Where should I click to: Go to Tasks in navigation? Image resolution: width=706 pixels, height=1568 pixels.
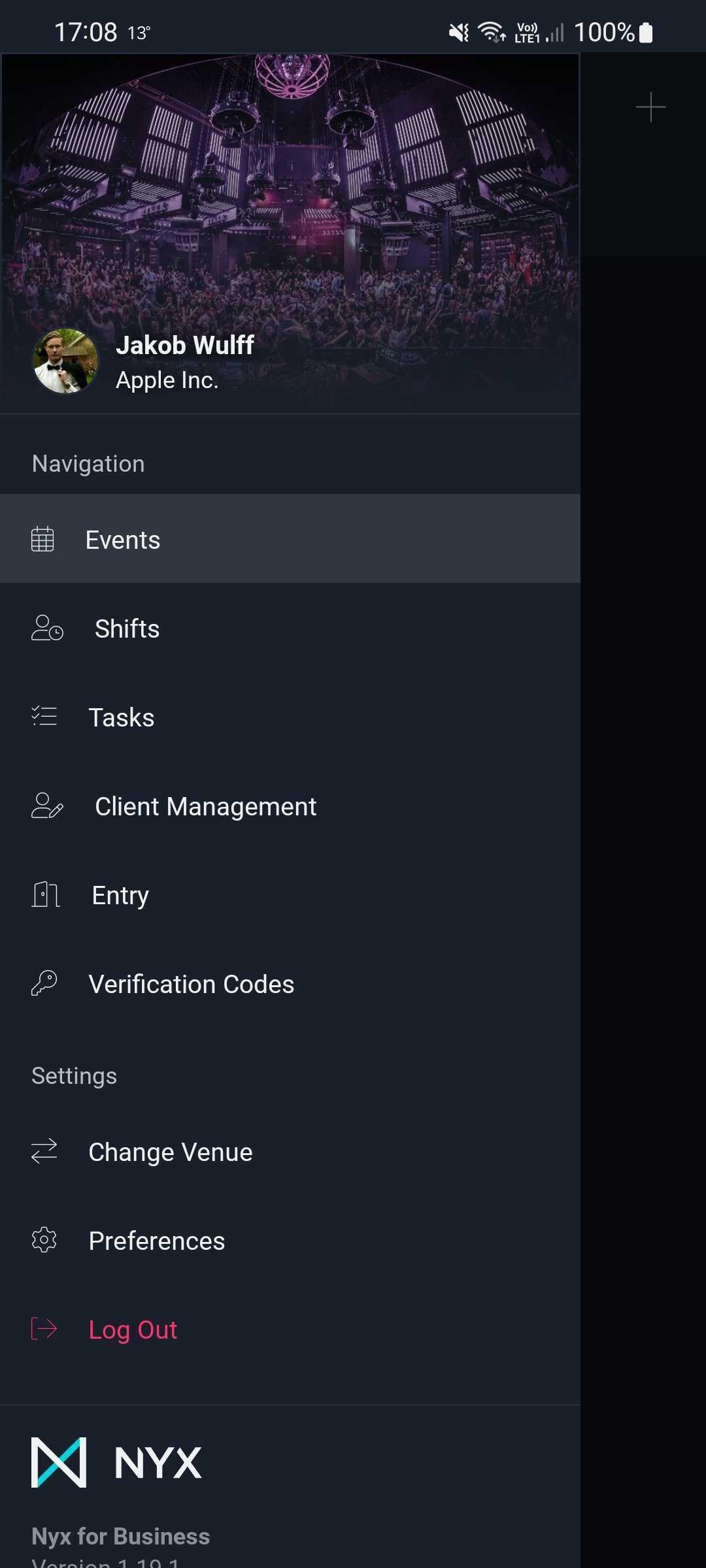coord(290,717)
